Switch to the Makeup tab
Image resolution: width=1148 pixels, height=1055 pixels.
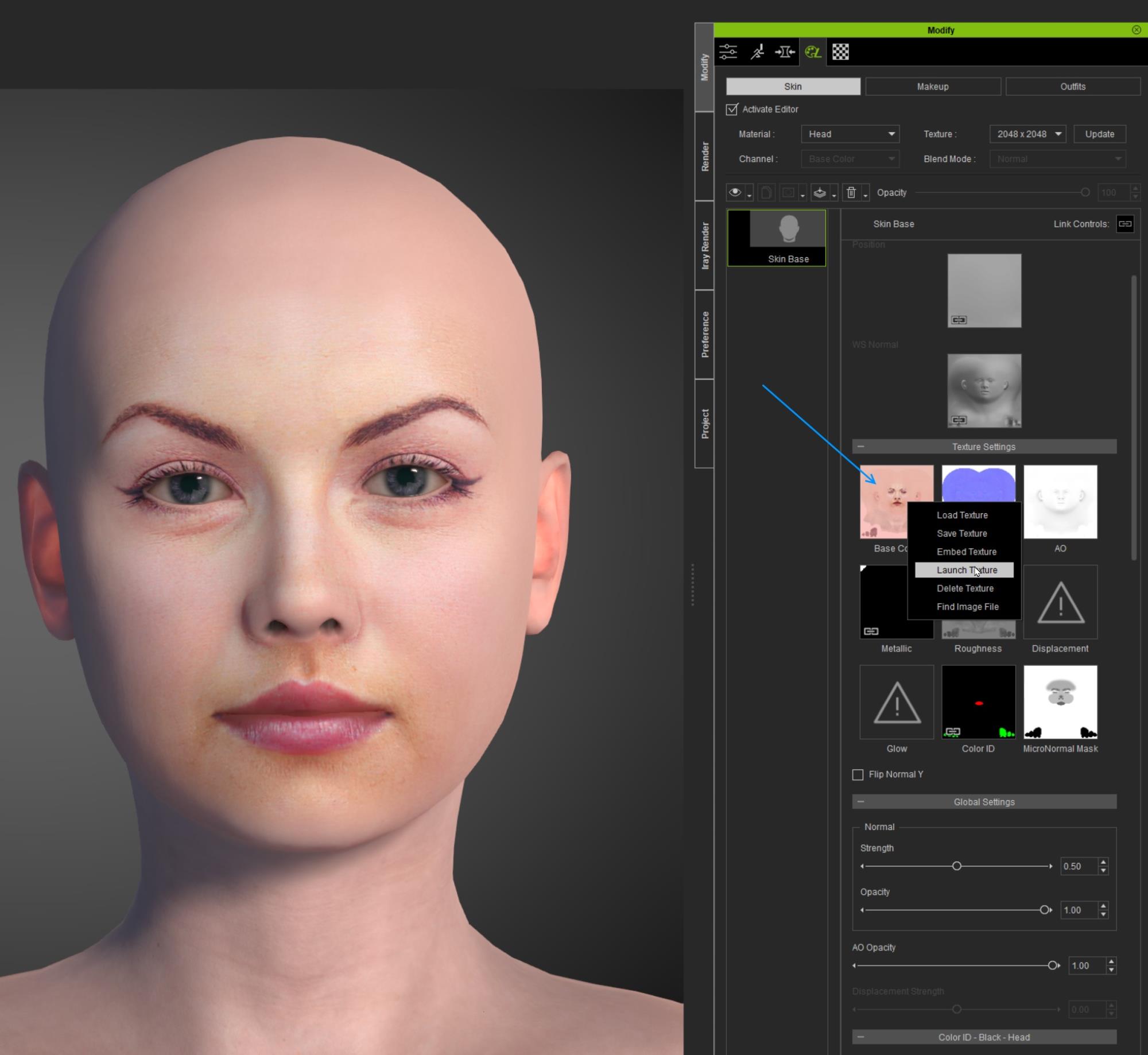point(933,86)
